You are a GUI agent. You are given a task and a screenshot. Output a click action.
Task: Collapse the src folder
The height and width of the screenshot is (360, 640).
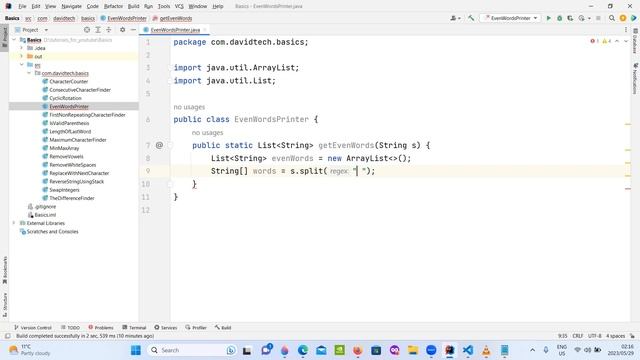(22, 65)
